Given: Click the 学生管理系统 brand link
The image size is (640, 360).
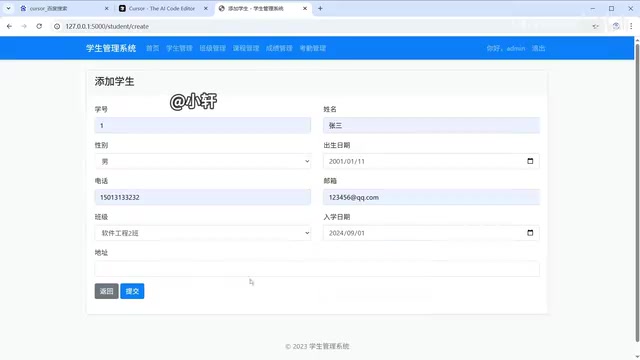Looking at the screenshot, I should [111, 48].
